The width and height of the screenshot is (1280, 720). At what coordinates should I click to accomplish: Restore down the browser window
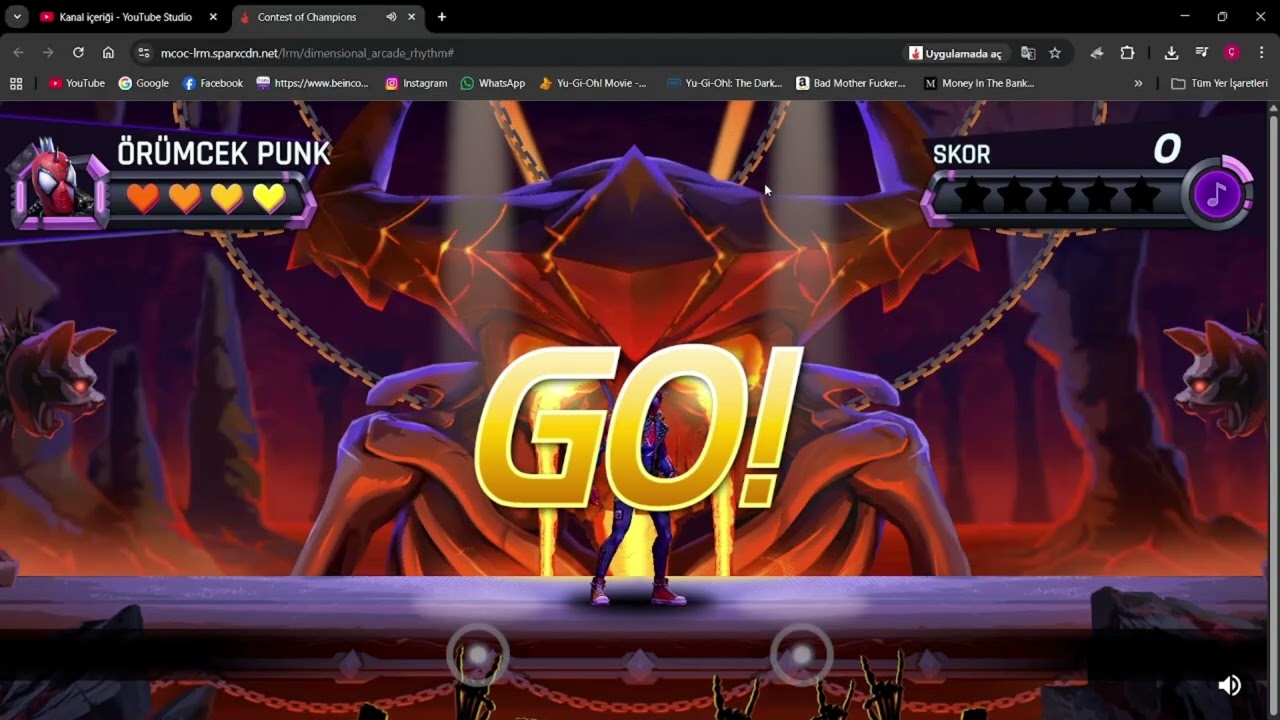point(1222,17)
